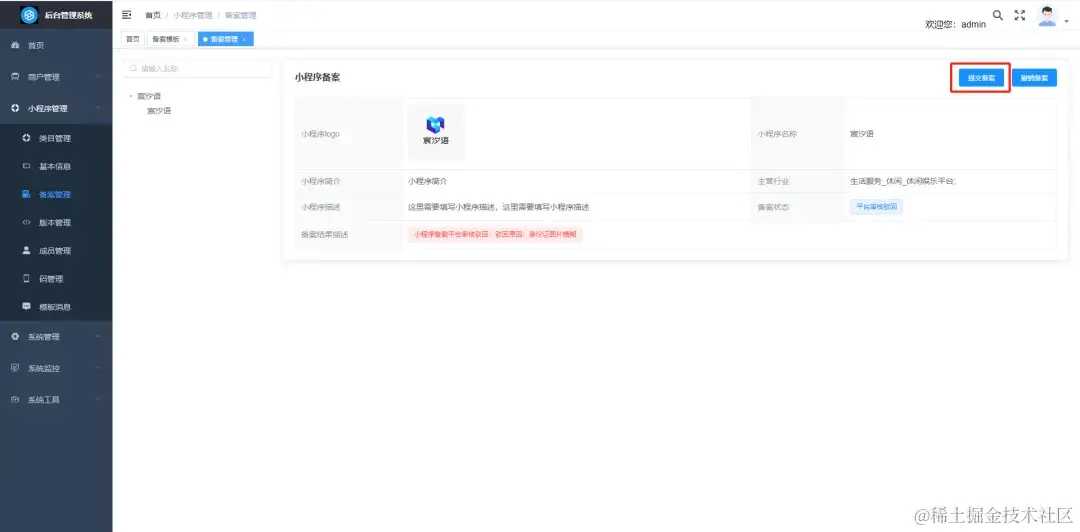Click the 版本管理 code icon
The width and height of the screenshot is (1080, 532).
(27, 223)
